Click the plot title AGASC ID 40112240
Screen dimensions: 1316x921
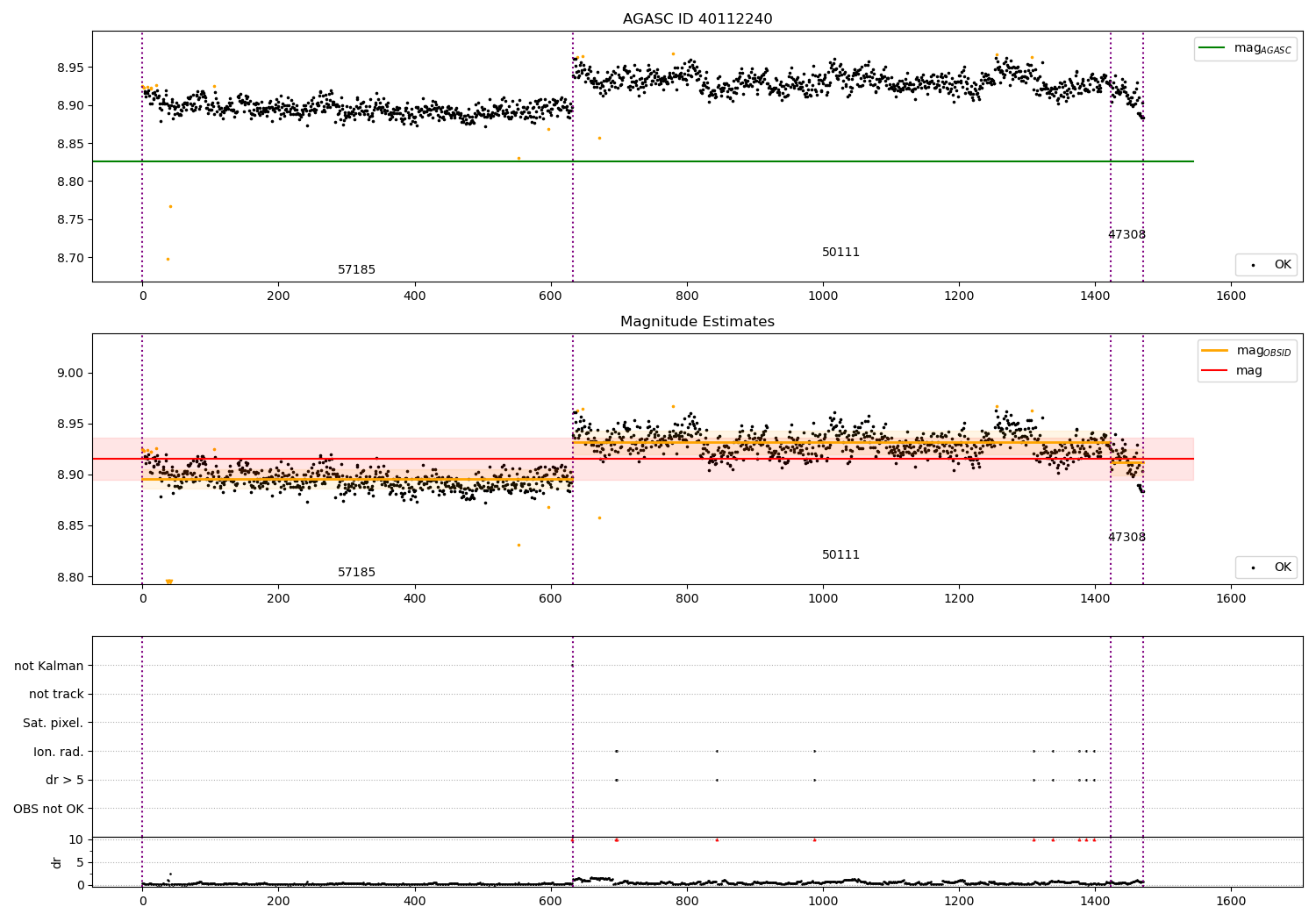[697, 19]
